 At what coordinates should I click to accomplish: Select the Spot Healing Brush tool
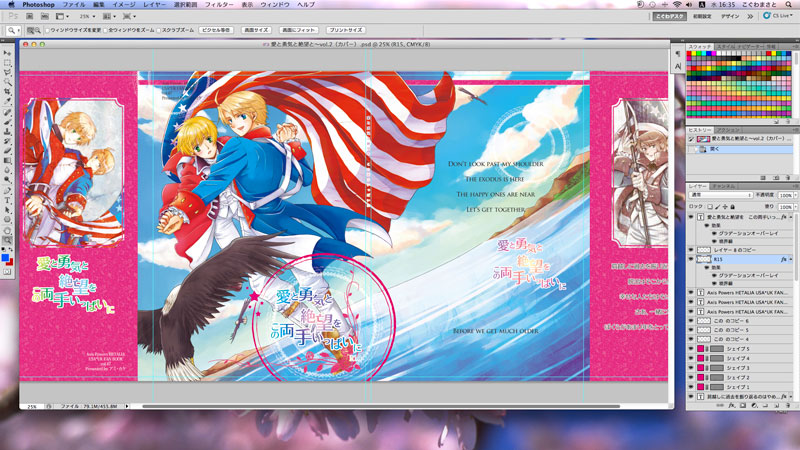7,112
